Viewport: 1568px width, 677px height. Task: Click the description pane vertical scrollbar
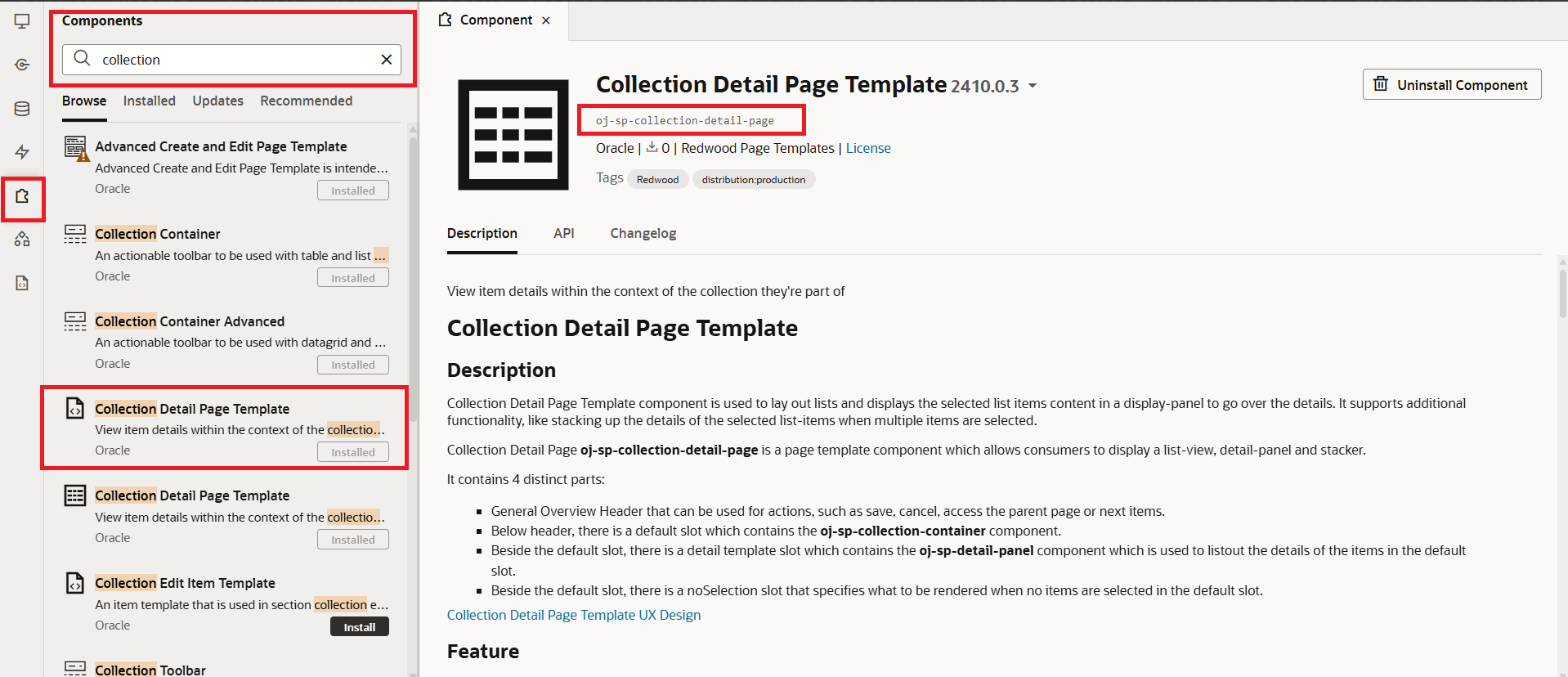click(1563, 293)
